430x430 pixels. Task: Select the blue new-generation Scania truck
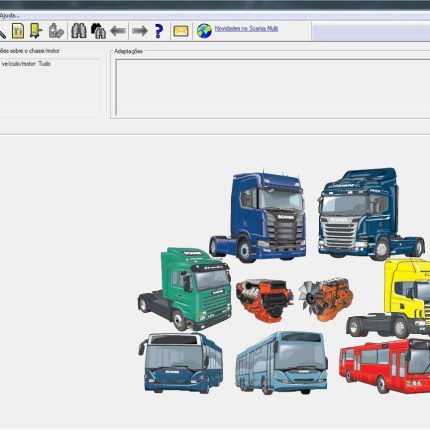[258, 216]
